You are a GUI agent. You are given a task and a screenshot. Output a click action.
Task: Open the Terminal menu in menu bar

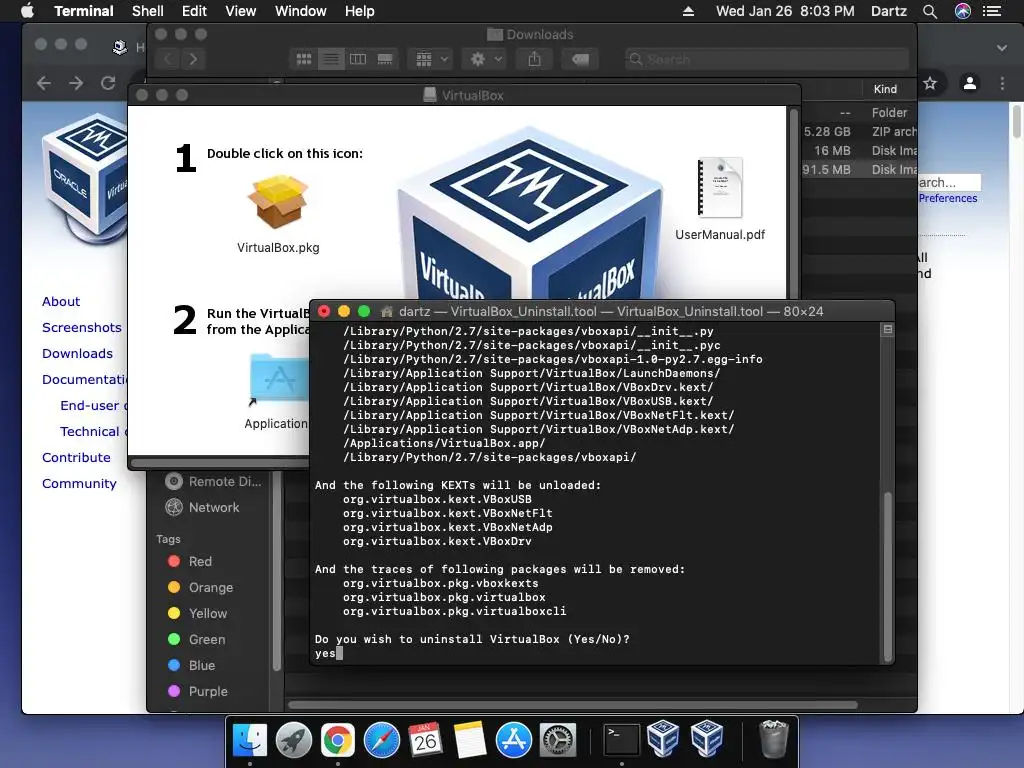coord(84,11)
